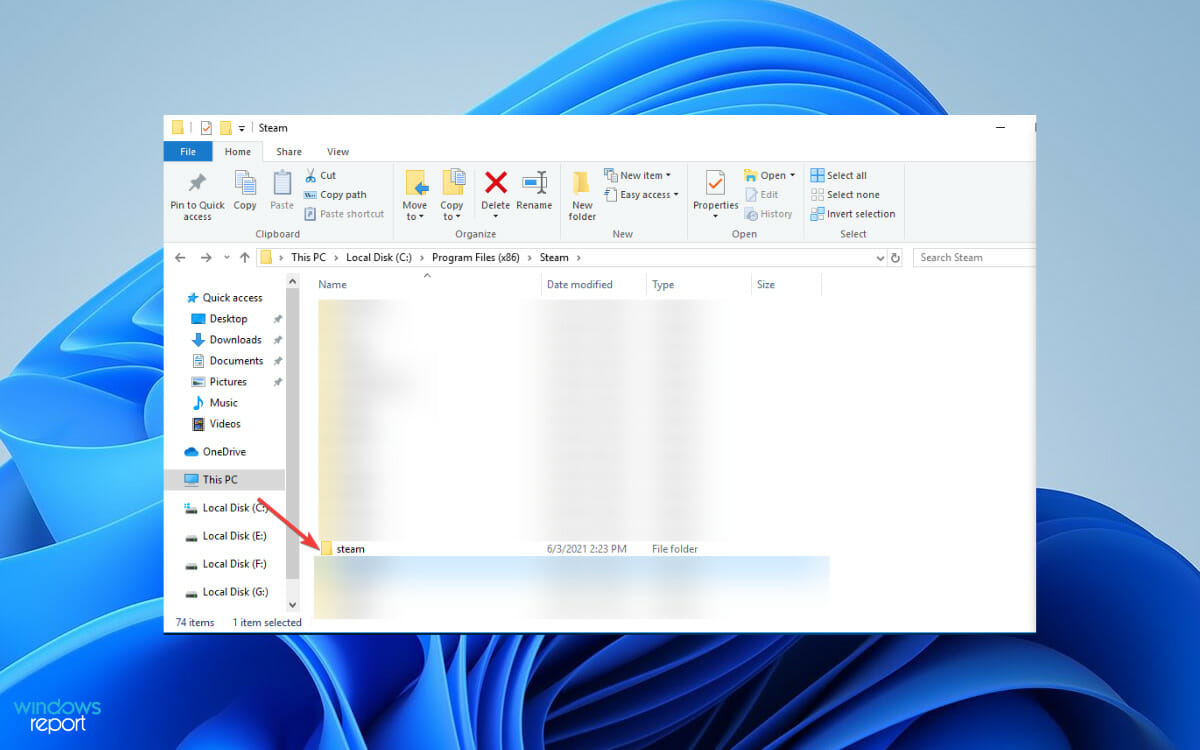Click Edit in the Open group
This screenshot has width=1200, height=750.
(762, 195)
